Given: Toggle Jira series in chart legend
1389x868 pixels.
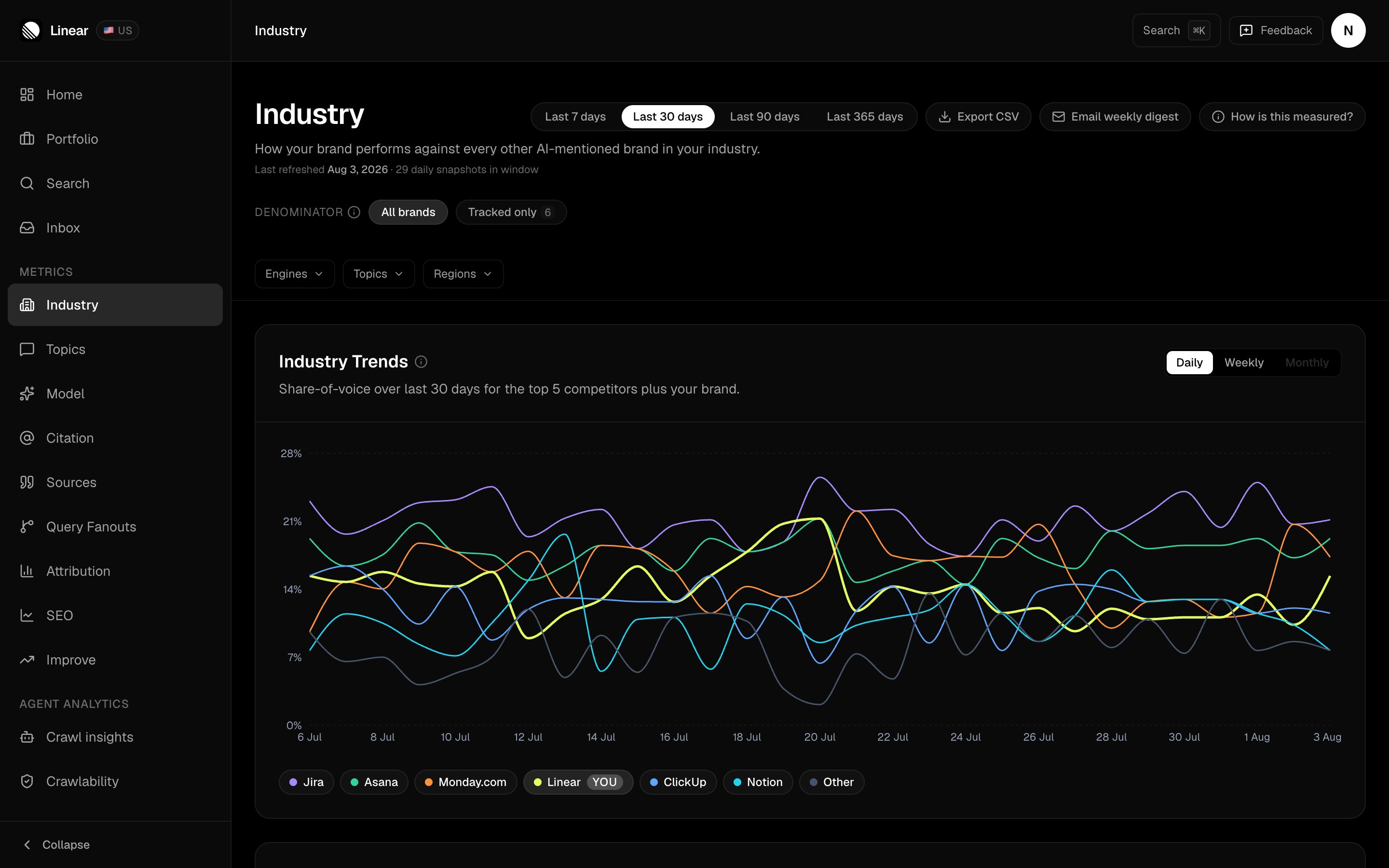Looking at the screenshot, I should tap(307, 782).
